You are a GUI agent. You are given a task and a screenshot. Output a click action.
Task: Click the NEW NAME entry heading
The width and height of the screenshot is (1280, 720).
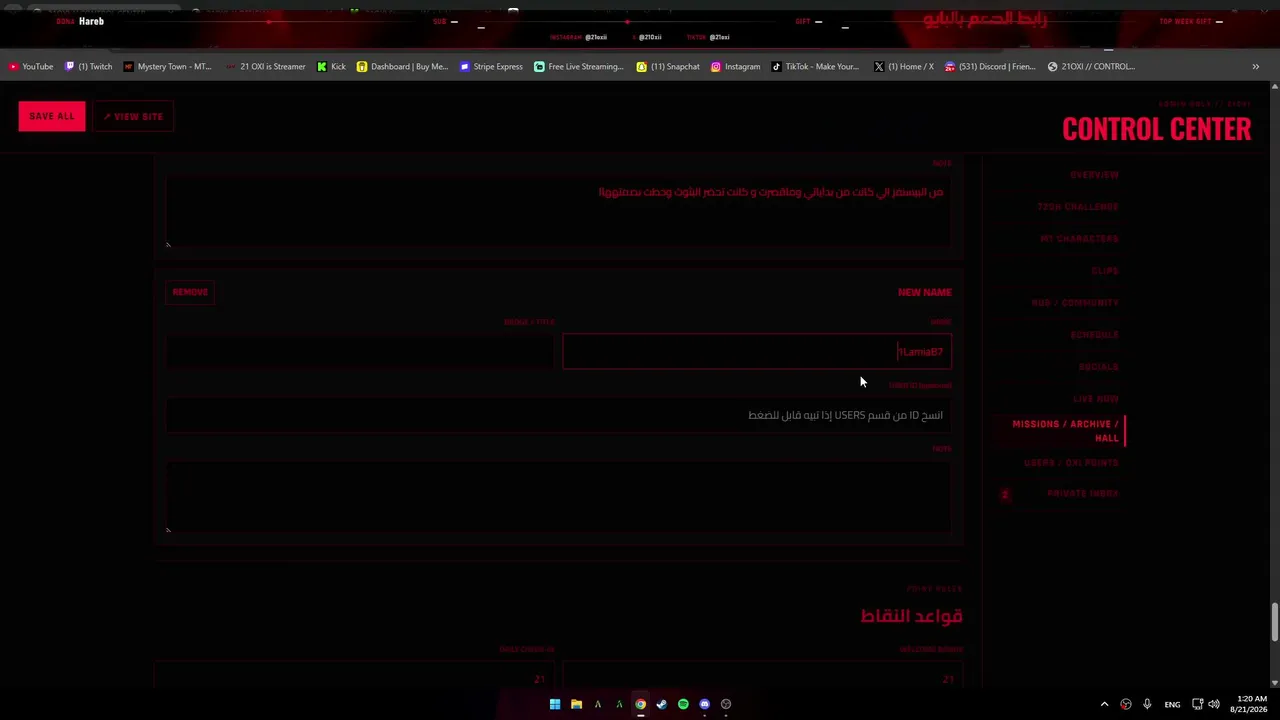(x=924, y=293)
